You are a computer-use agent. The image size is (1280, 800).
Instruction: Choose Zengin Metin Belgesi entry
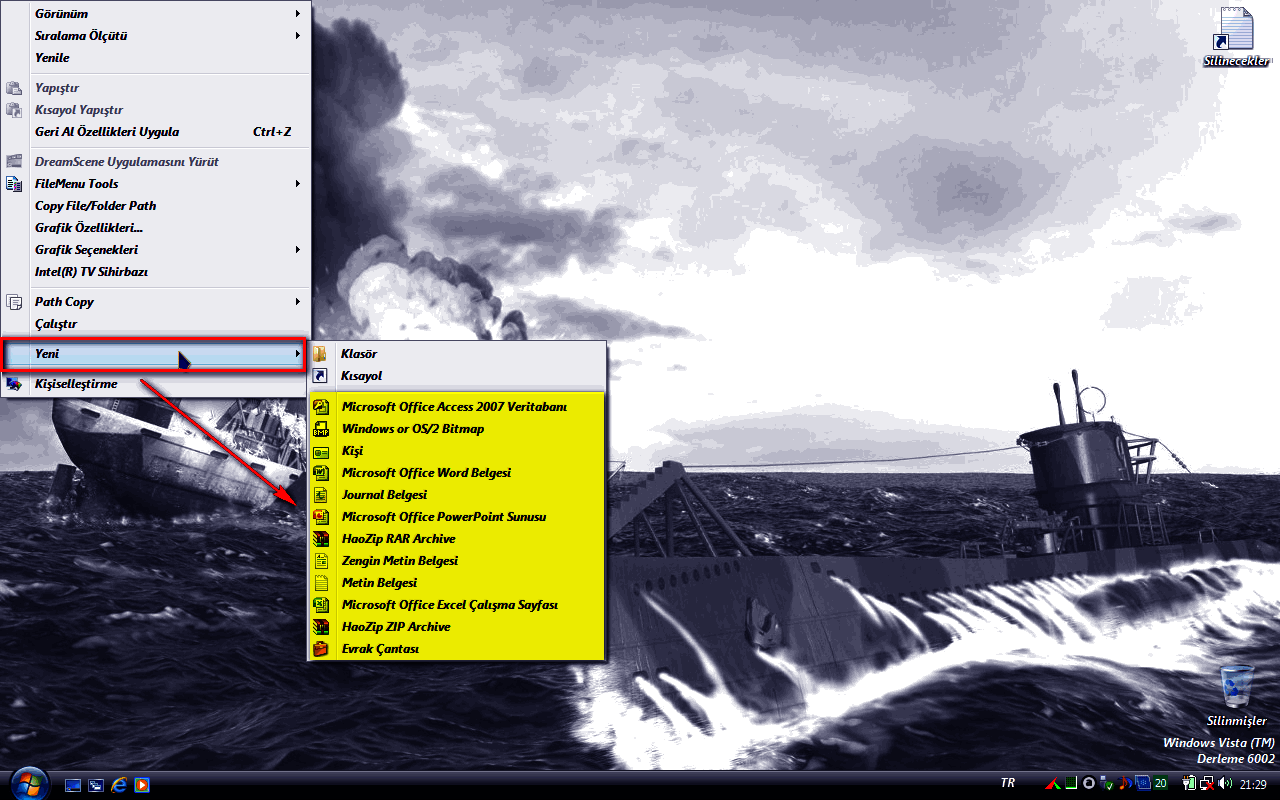tap(456, 561)
